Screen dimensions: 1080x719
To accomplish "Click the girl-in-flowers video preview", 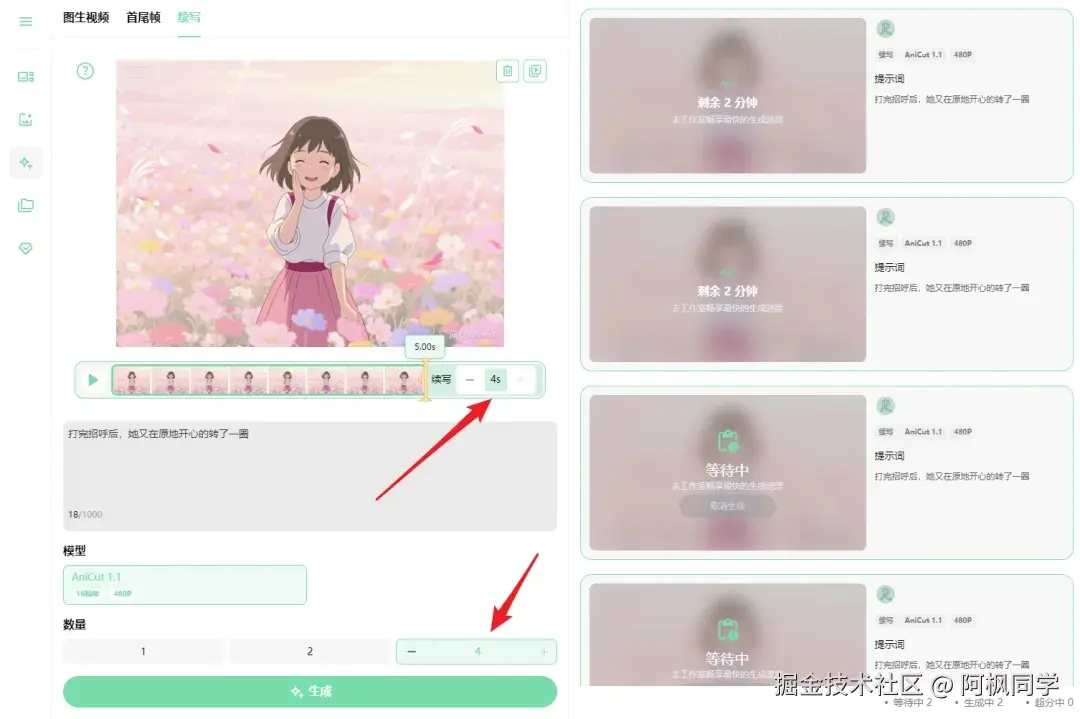I will [x=310, y=204].
